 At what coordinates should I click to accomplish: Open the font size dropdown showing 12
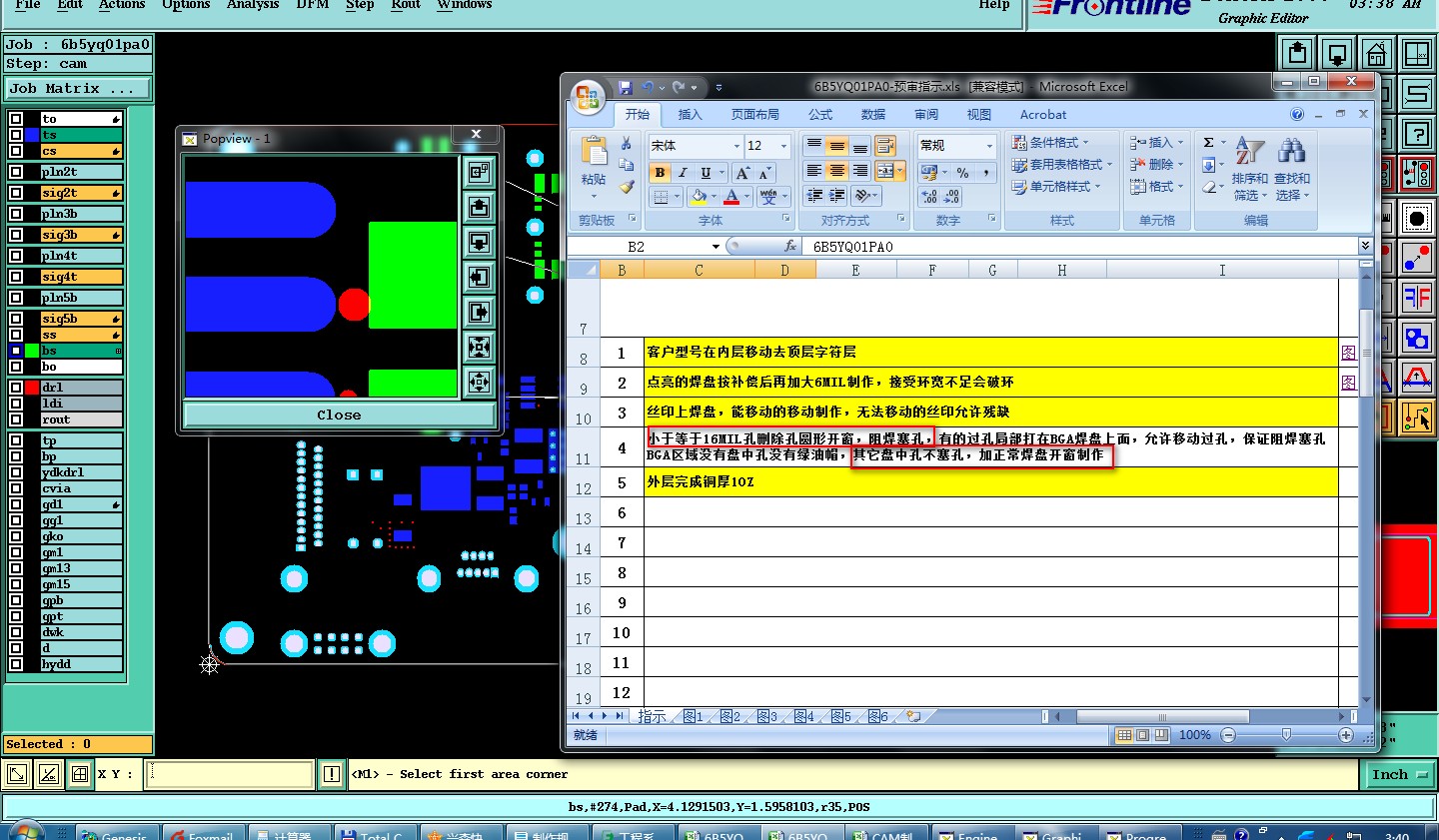click(783, 146)
